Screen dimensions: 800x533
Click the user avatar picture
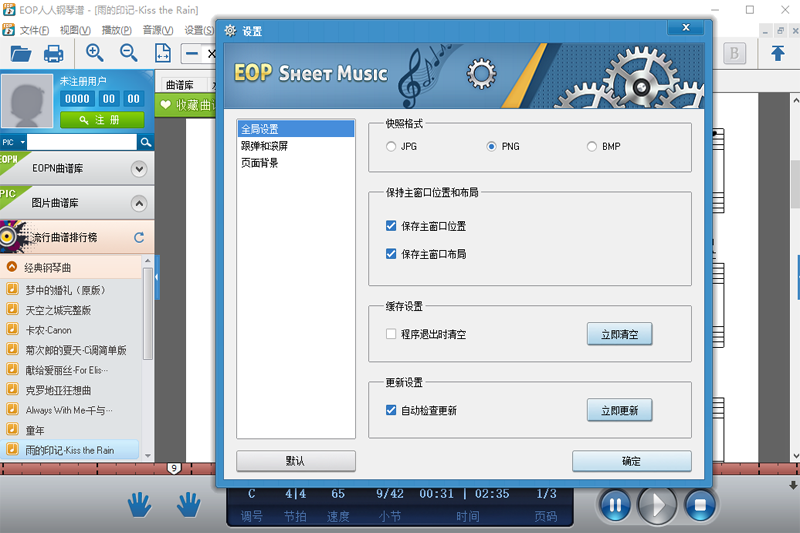[x=27, y=100]
